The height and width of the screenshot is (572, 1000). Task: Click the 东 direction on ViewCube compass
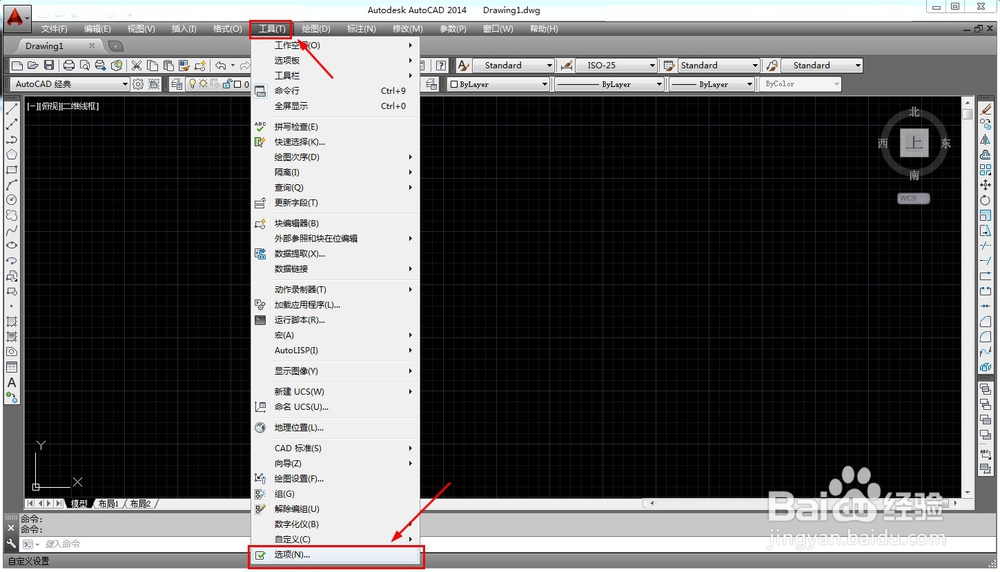(x=946, y=143)
